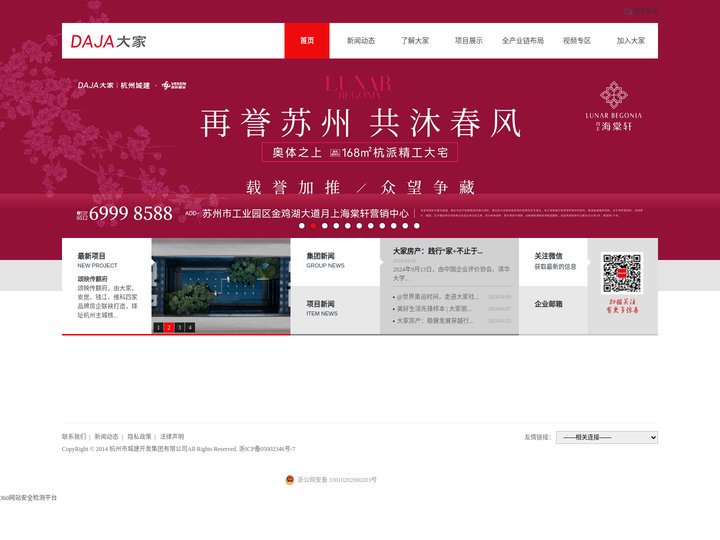Select the first banner carousel dot
Image resolution: width=720 pixels, height=540 pixels.
302,226
